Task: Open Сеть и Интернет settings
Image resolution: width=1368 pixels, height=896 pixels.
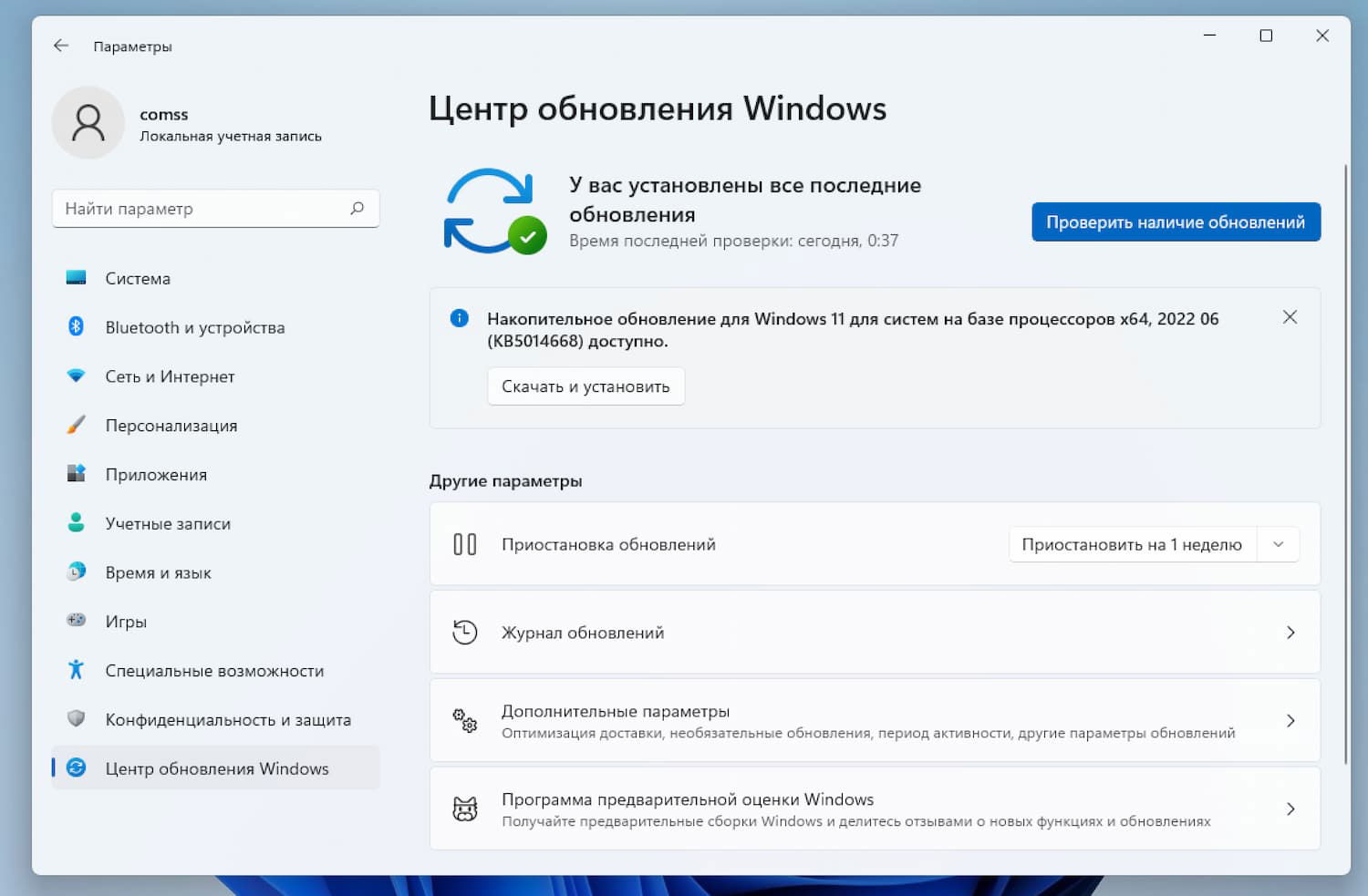Action: (215, 376)
